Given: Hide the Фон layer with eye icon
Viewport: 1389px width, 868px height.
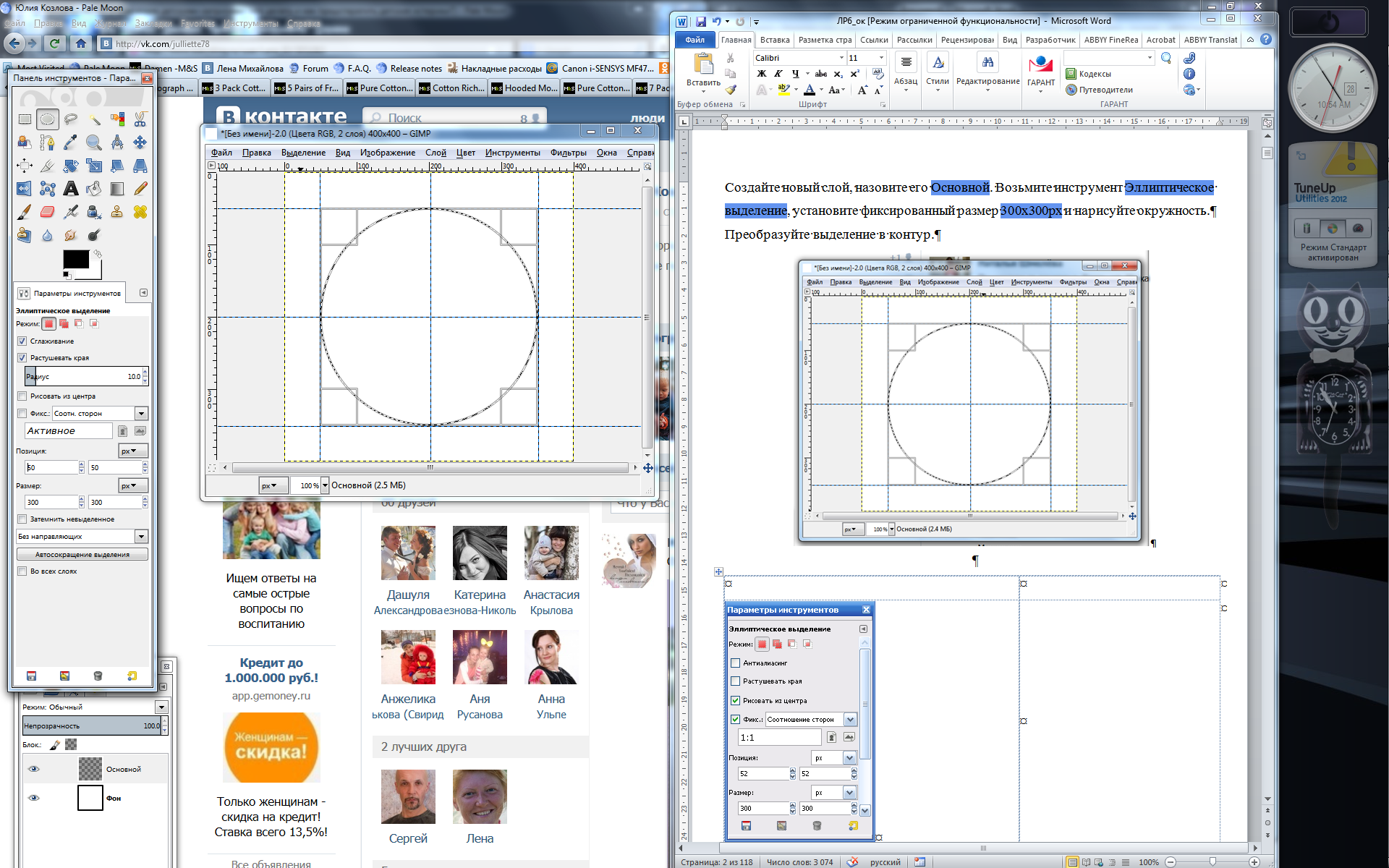Looking at the screenshot, I should (x=34, y=798).
